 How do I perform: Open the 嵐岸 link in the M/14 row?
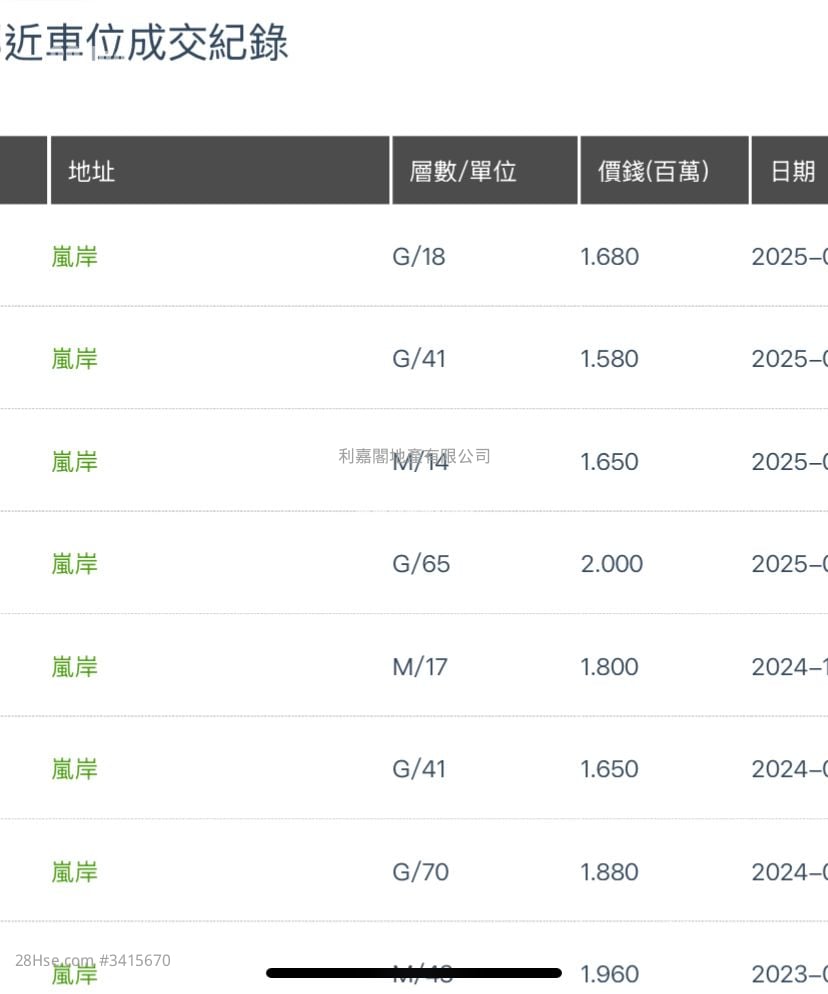tap(75, 462)
